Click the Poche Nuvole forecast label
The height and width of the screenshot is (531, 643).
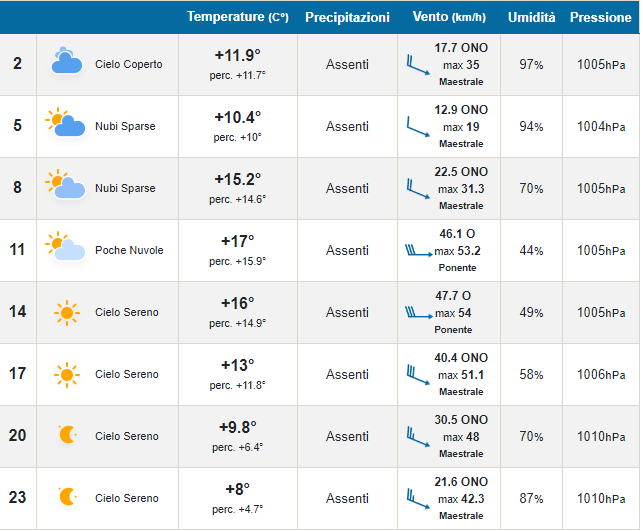coord(129,250)
